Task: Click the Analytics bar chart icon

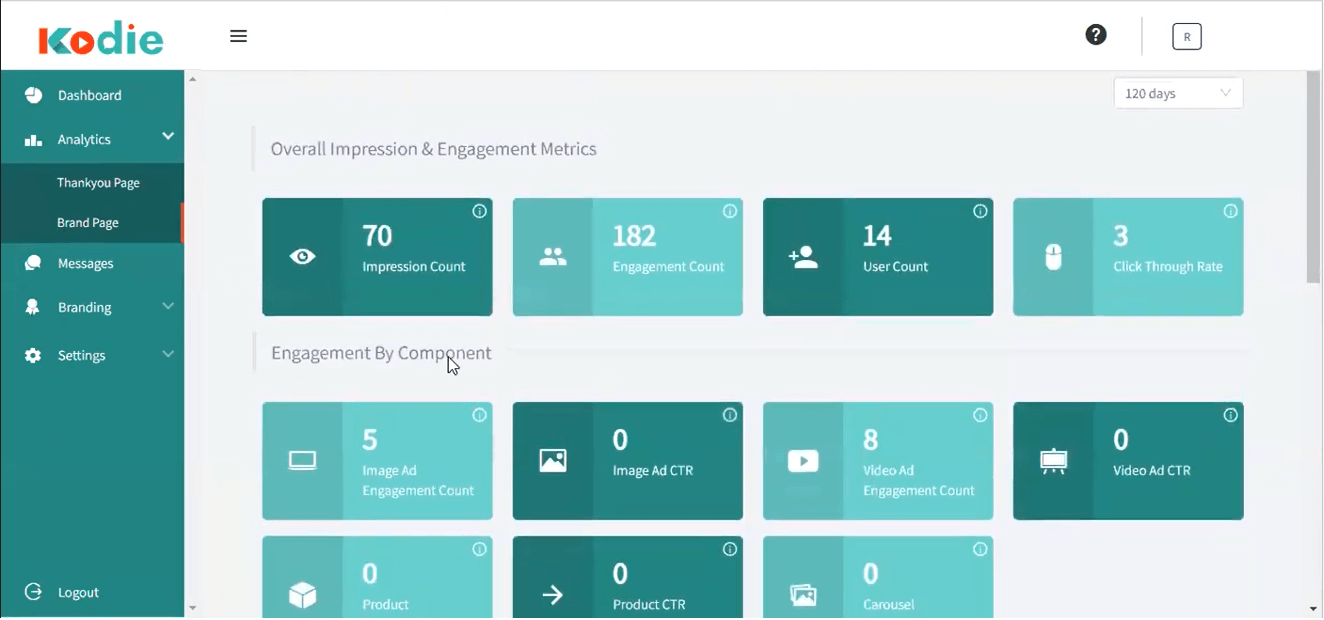Action: (x=34, y=140)
